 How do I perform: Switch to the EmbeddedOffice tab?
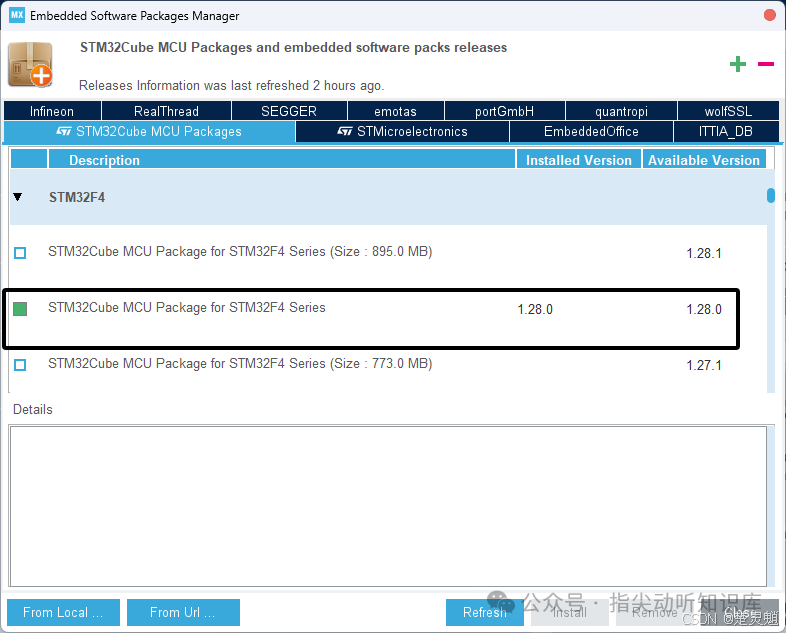(592, 132)
